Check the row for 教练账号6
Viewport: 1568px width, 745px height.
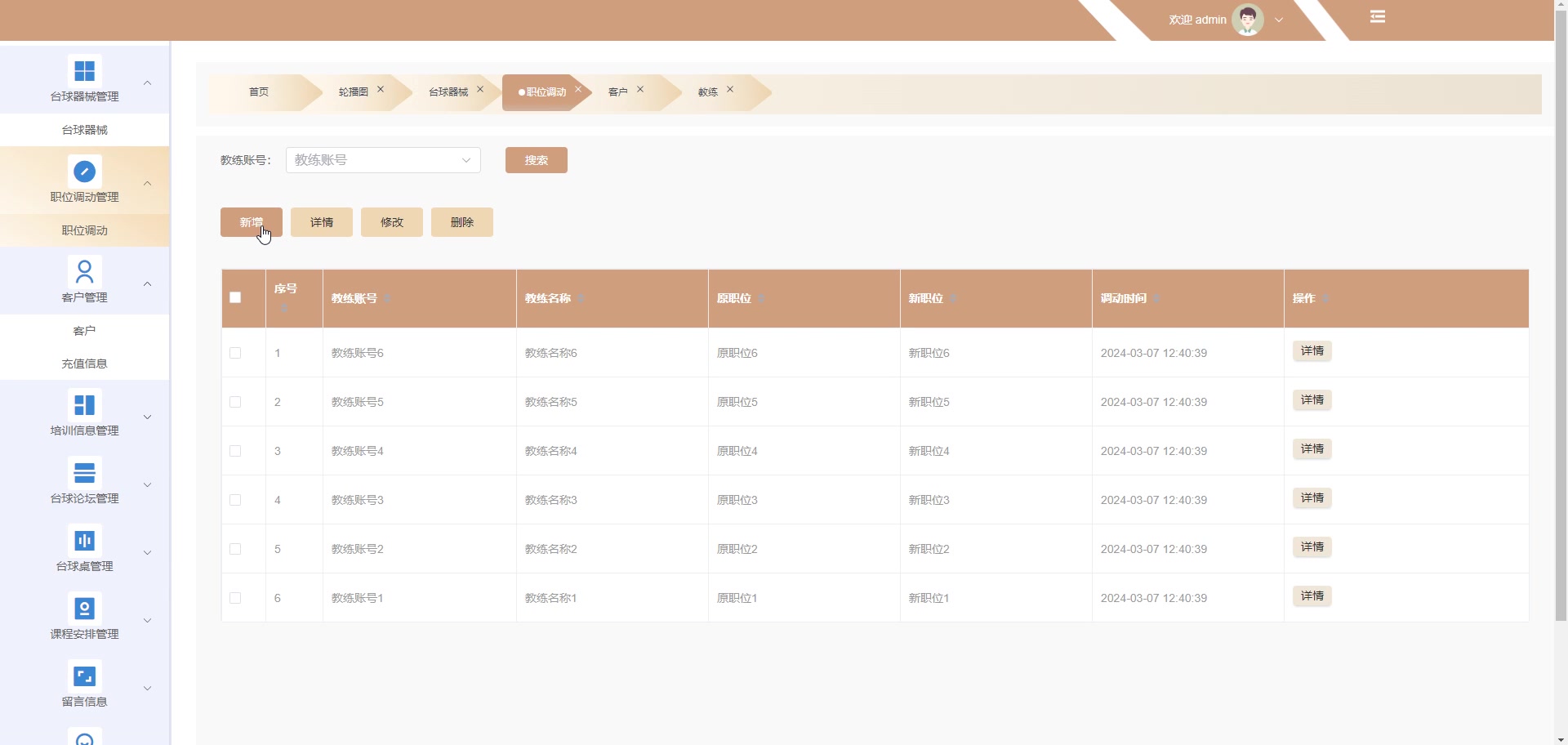coord(235,353)
